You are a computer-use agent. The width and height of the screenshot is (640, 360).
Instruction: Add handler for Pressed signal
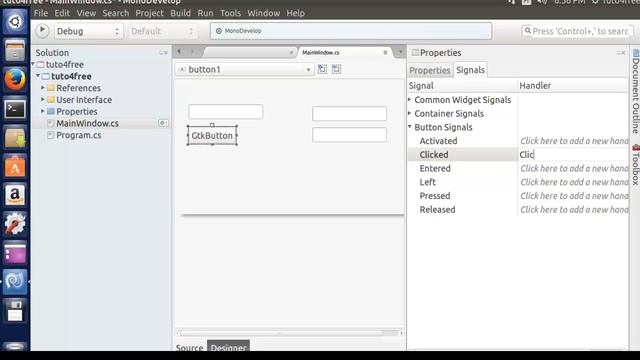pyautogui.click(x=573, y=196)
